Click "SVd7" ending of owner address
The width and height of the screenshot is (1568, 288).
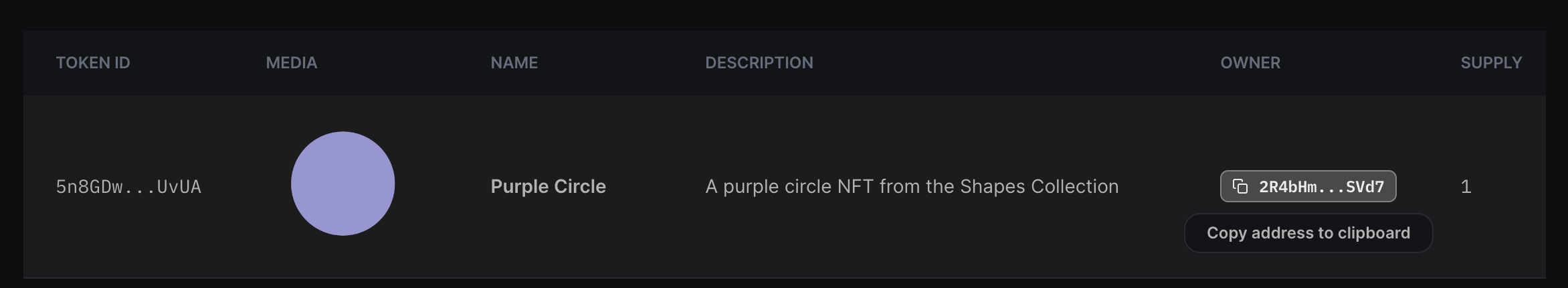coord(1365,187)
